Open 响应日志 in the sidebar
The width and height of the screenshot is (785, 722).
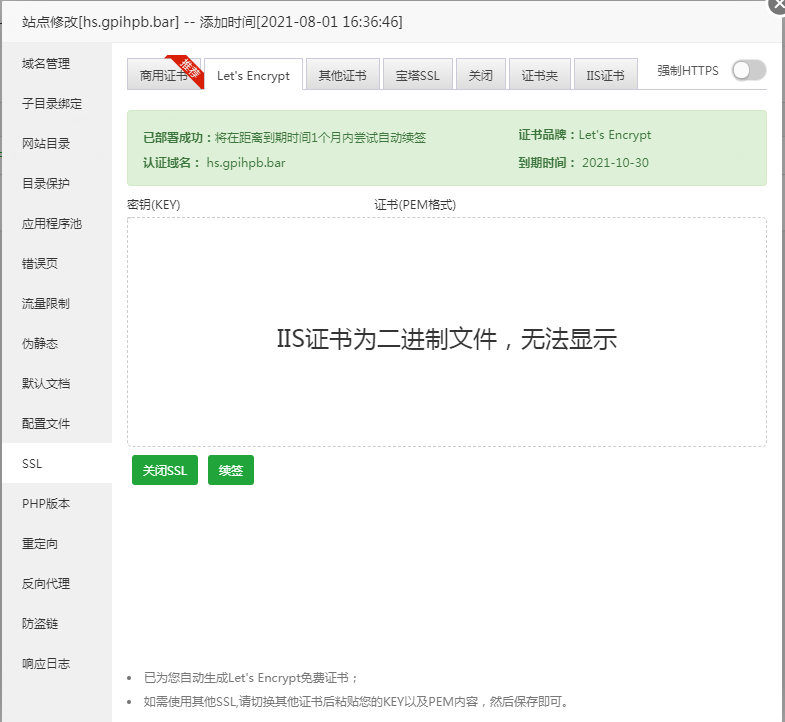[57, 663]
